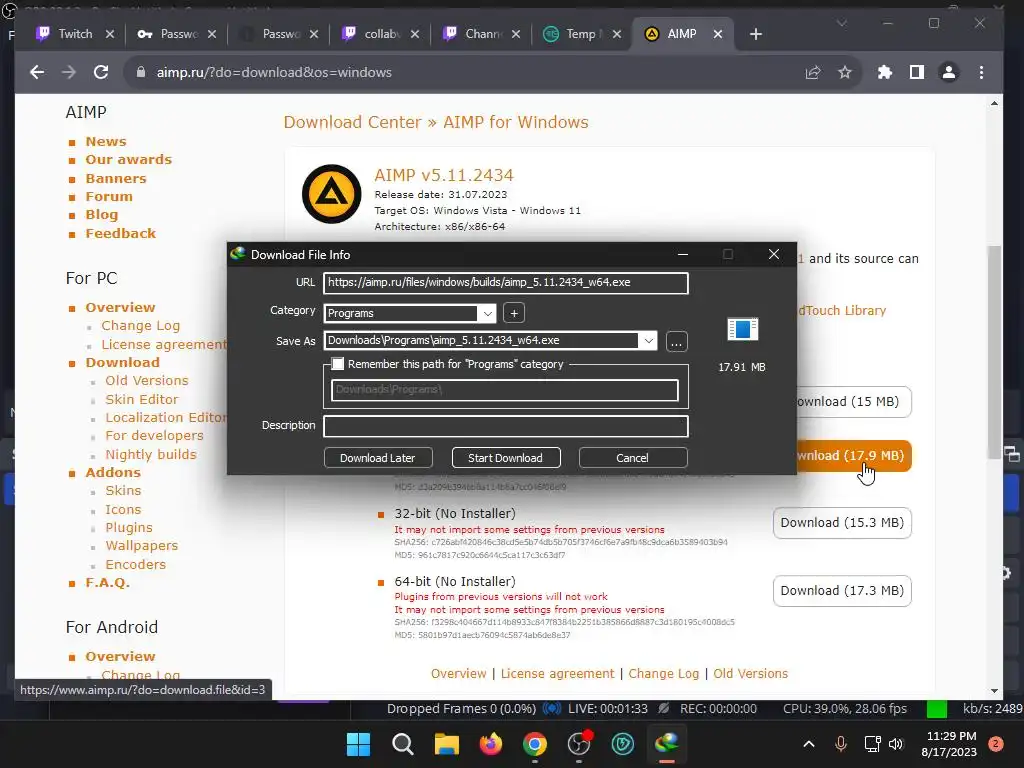The height and width of the screenshot is (768, 1024).
Task: Enable Remember this path for Programs category
Action: pos(338,364)
